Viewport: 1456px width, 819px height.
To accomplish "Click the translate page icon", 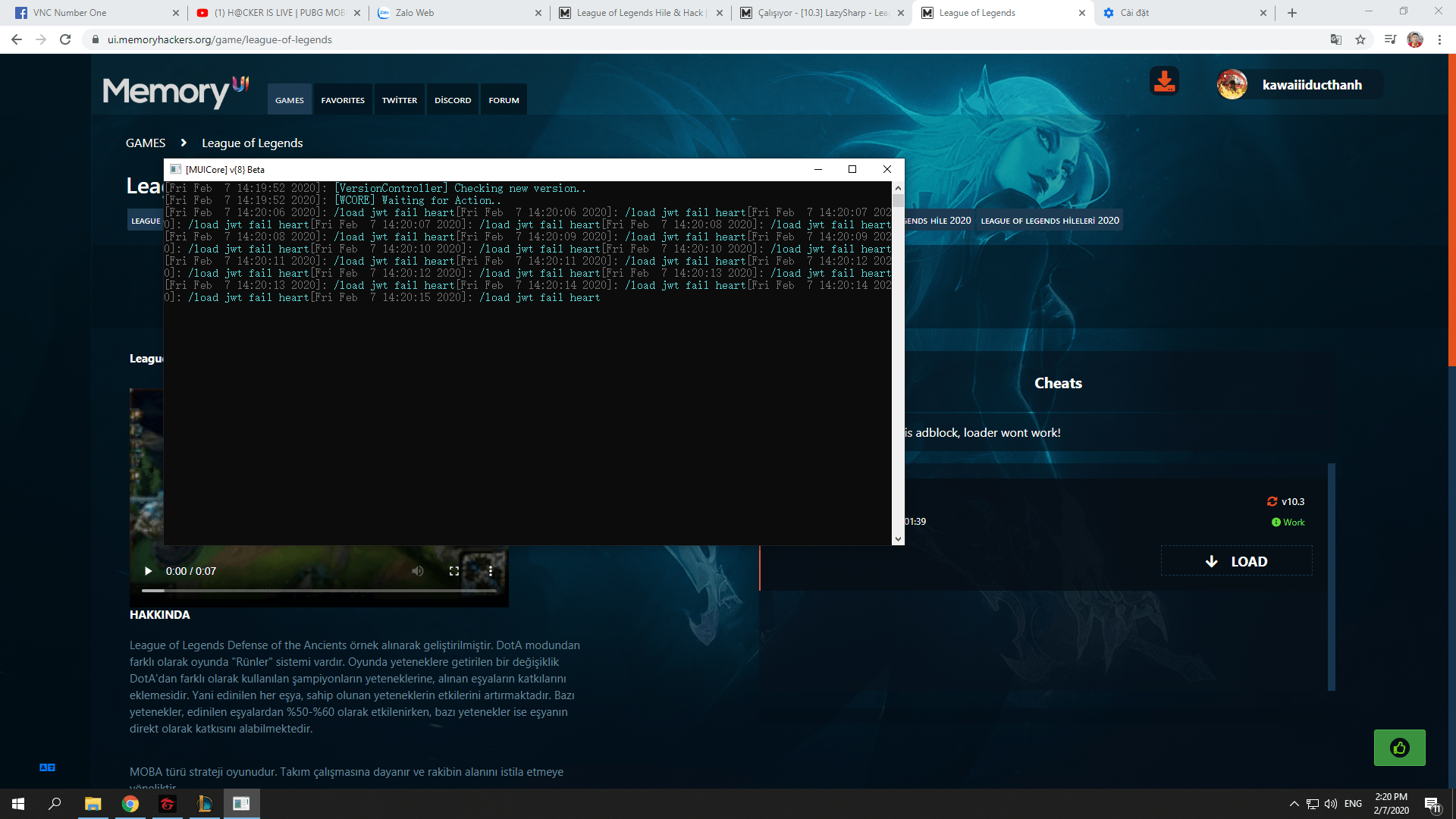I will 1336,39.
